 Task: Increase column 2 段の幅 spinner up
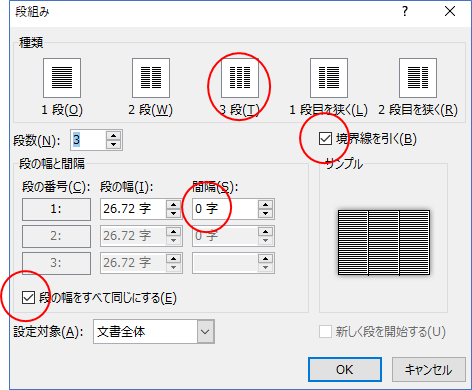tap(173, 232)
